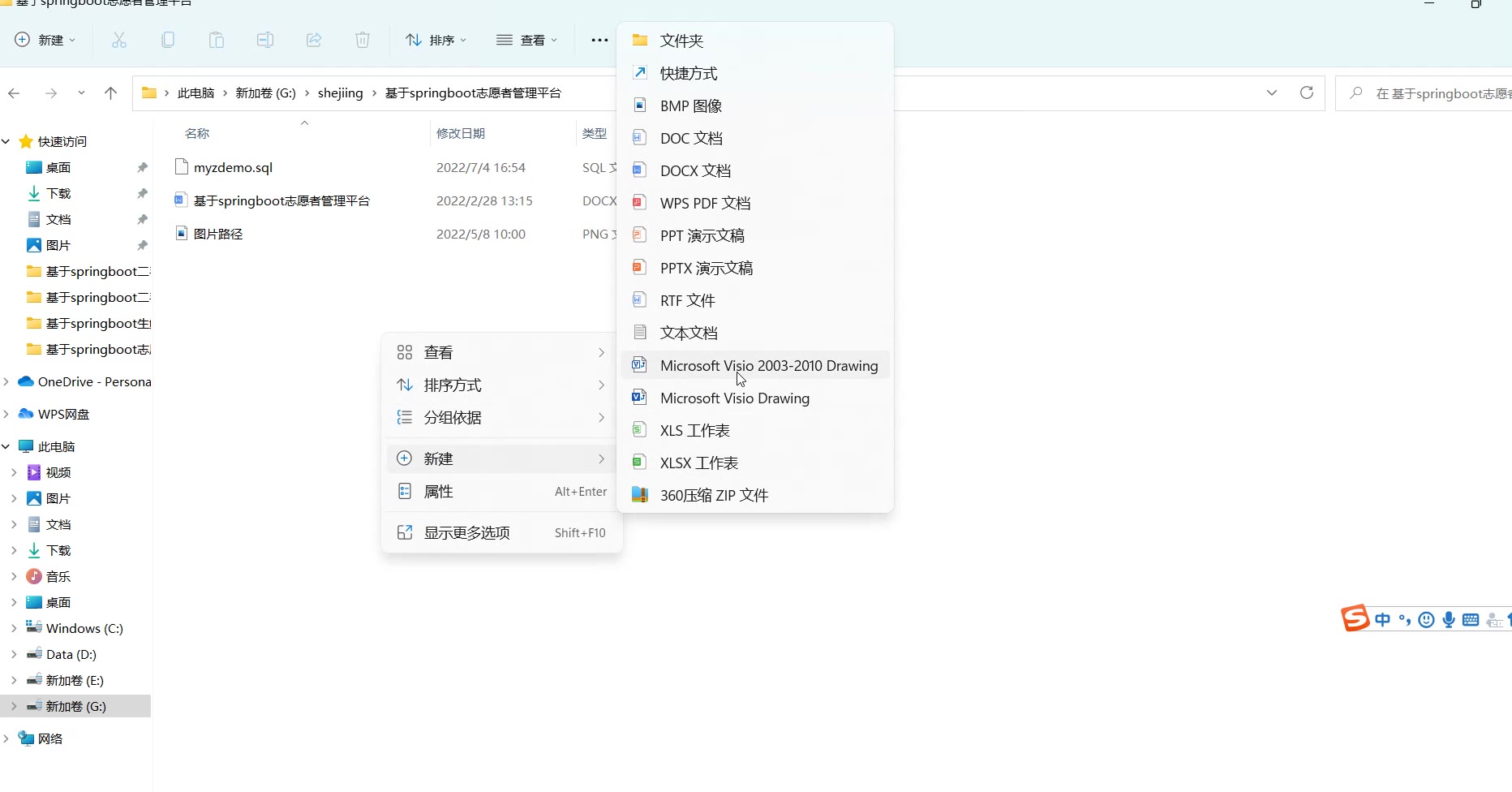The image size is (1512, 792).
Task: Open the 排序 sort dropdown in toolbar
Action: 436,40
